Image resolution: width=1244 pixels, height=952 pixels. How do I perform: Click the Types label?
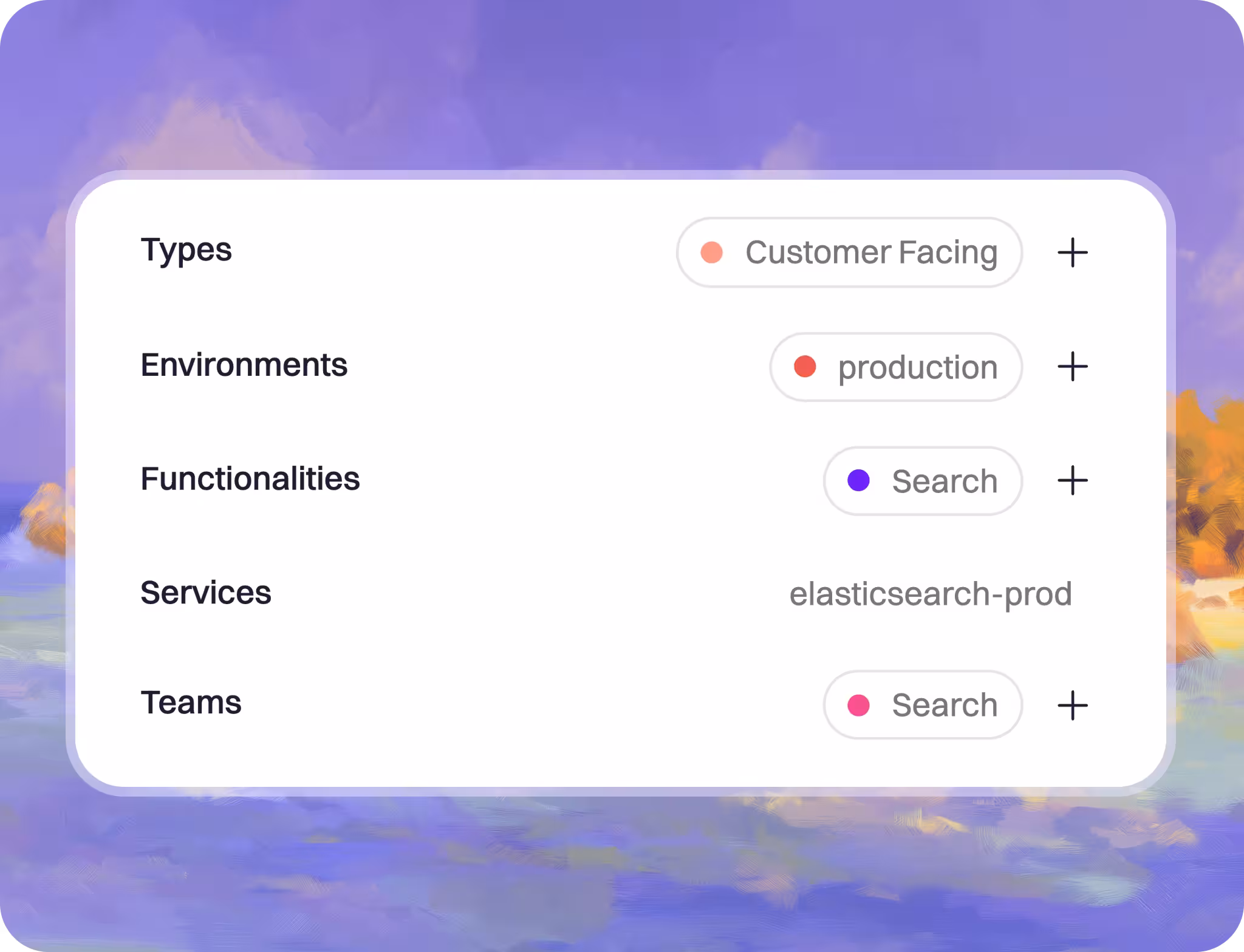point(186,250)
